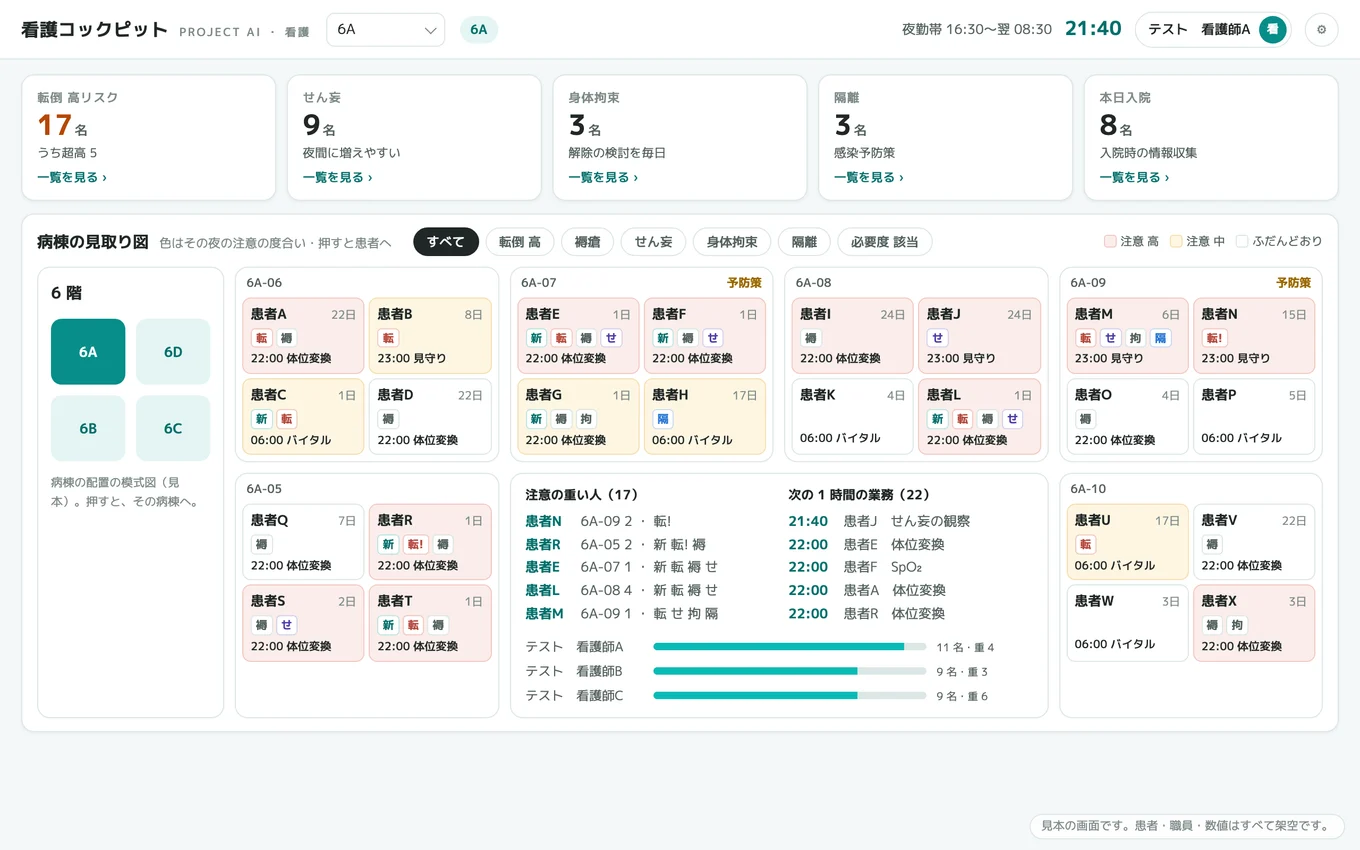Image resolution: width=1360 pixels, height=850 pixels.
Task: Click room label 6A-10
Action: (1088, 489)
